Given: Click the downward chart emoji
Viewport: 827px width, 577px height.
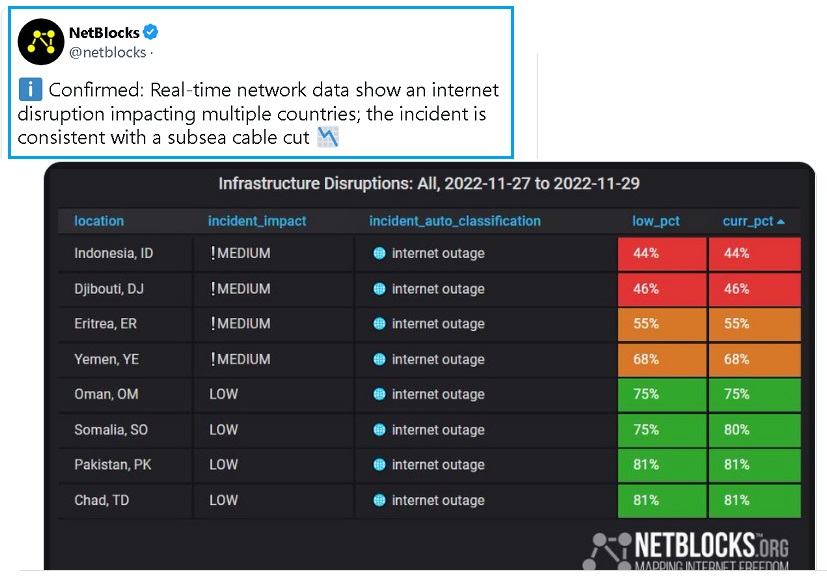Looking at the screenshot, I should point(328,138).
